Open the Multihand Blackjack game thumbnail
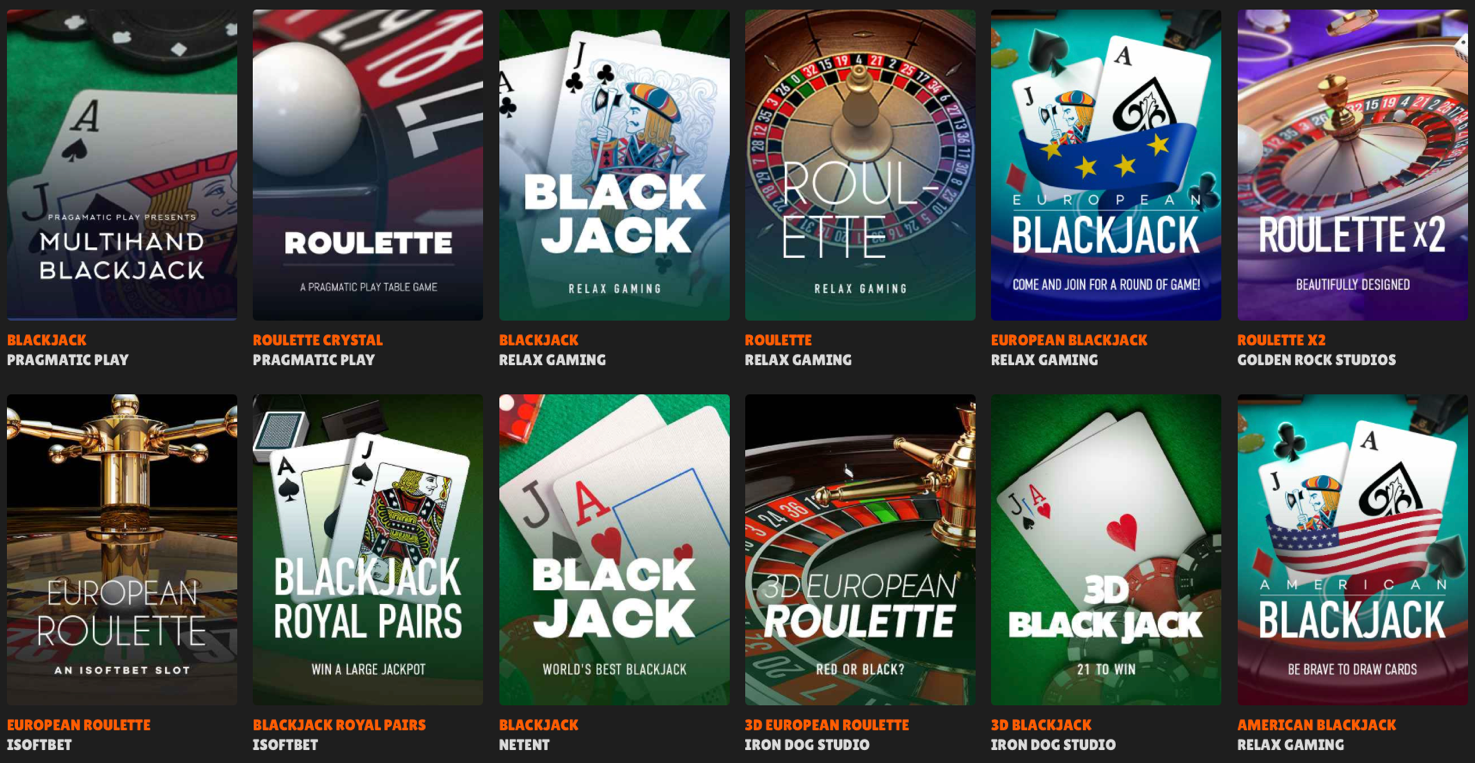The height and width of the screenshot is (763, 1475). (122, 165)
